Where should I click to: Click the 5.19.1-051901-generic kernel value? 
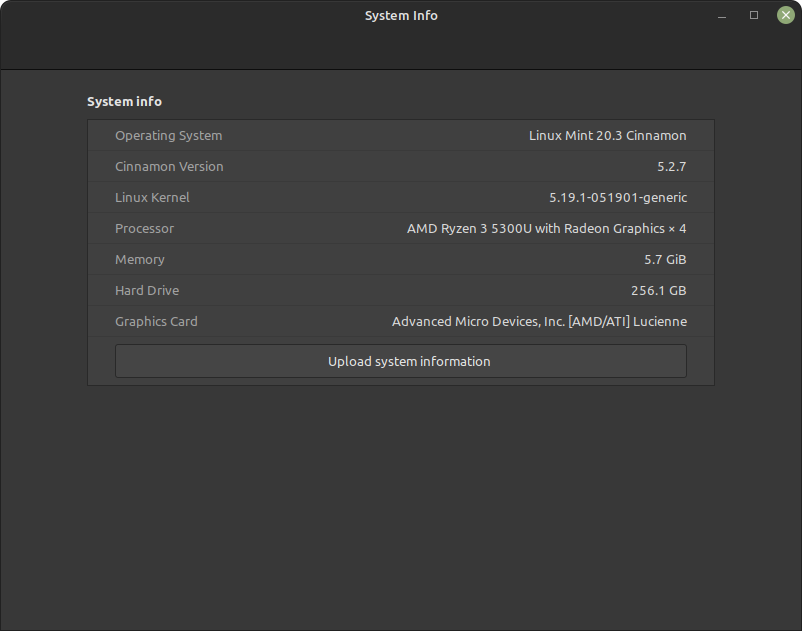[618, 197]
